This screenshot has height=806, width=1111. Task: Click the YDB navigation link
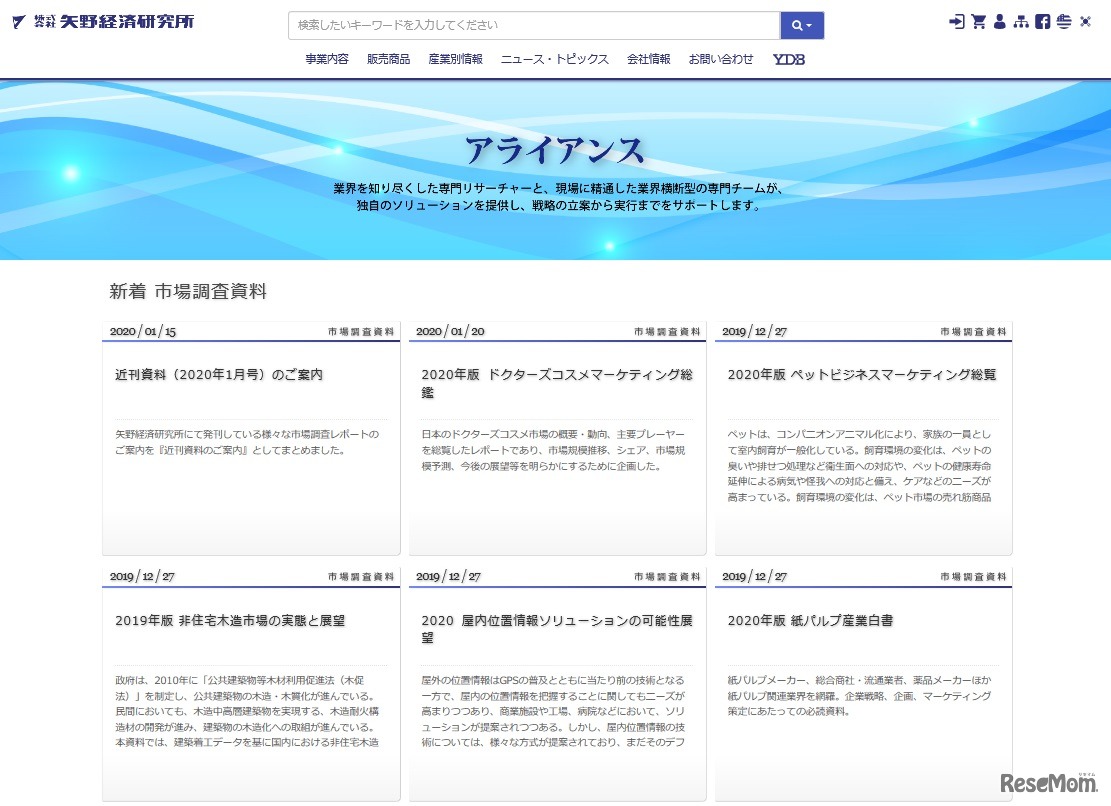pos(788,59)
